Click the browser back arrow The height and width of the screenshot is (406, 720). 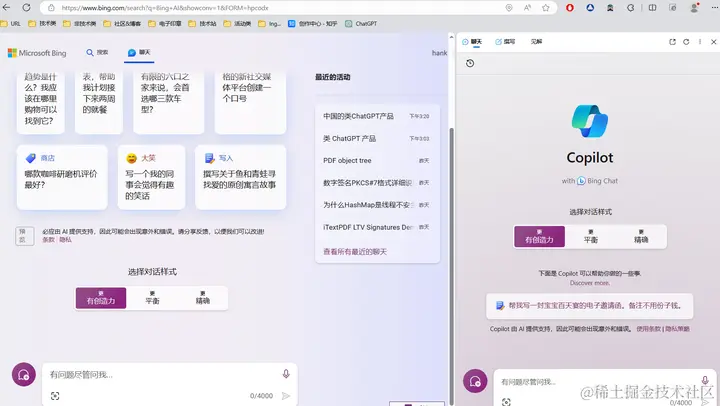click(6, 7)
